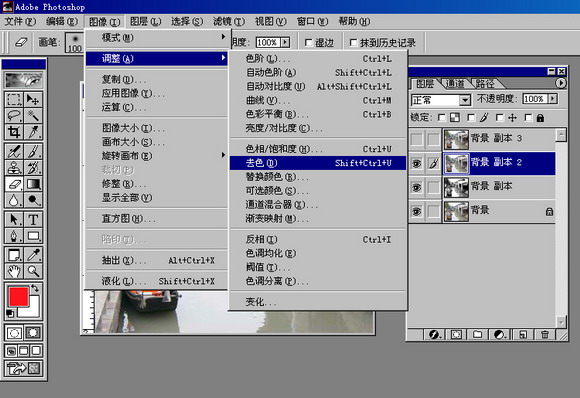
Task: Add a layer style from Layers panel bottom
Action: click(x=434, y=334)
